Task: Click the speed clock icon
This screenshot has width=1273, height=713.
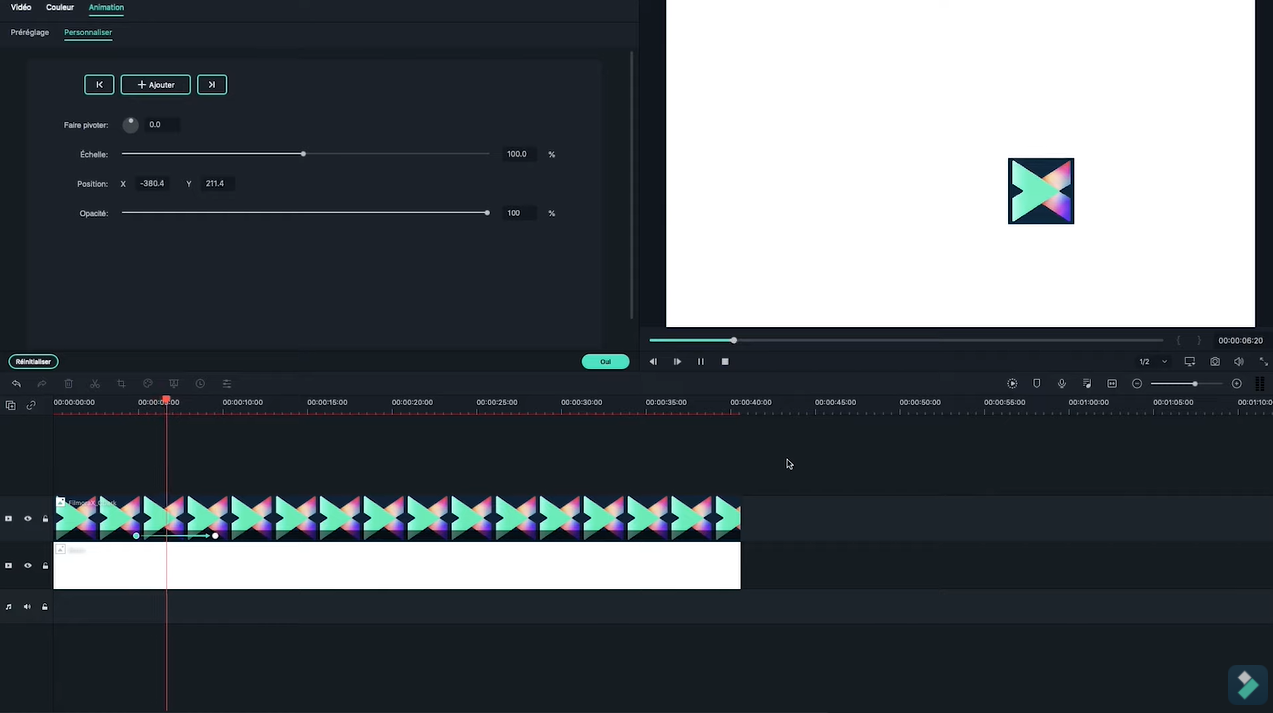Action: coord(200,384)
